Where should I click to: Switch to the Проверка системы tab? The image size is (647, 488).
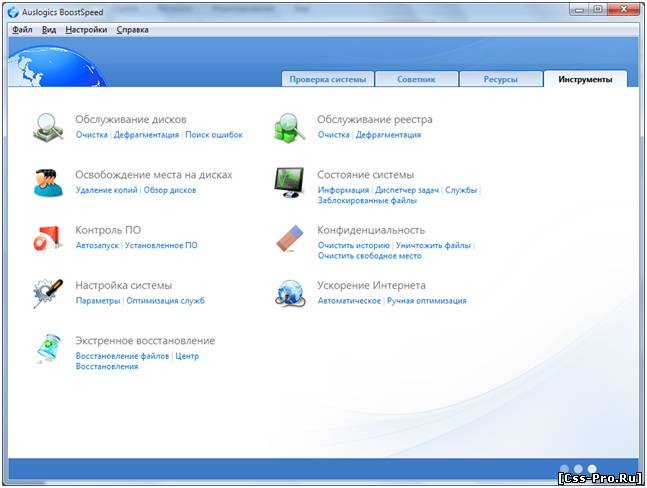(x=327, y=79)
